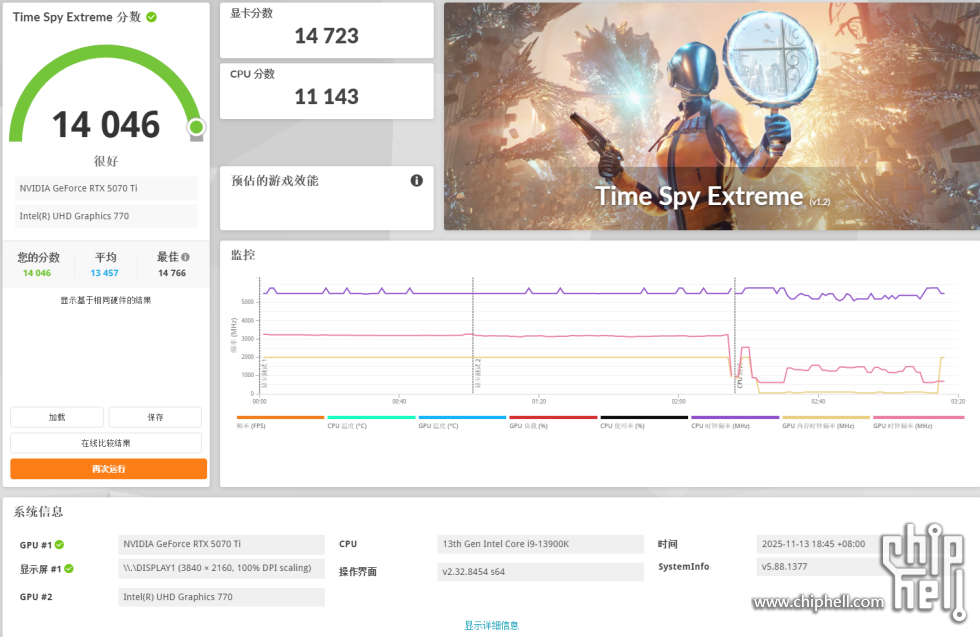
Task: Select the 您的分数 score tab
Action: point(38,263)
